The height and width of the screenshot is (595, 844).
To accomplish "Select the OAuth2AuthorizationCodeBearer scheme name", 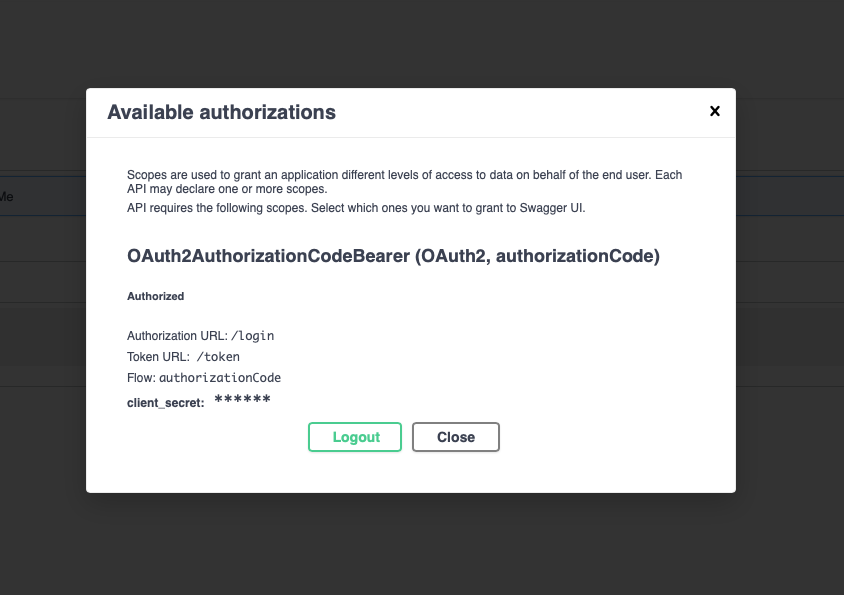I will (265, 257).
